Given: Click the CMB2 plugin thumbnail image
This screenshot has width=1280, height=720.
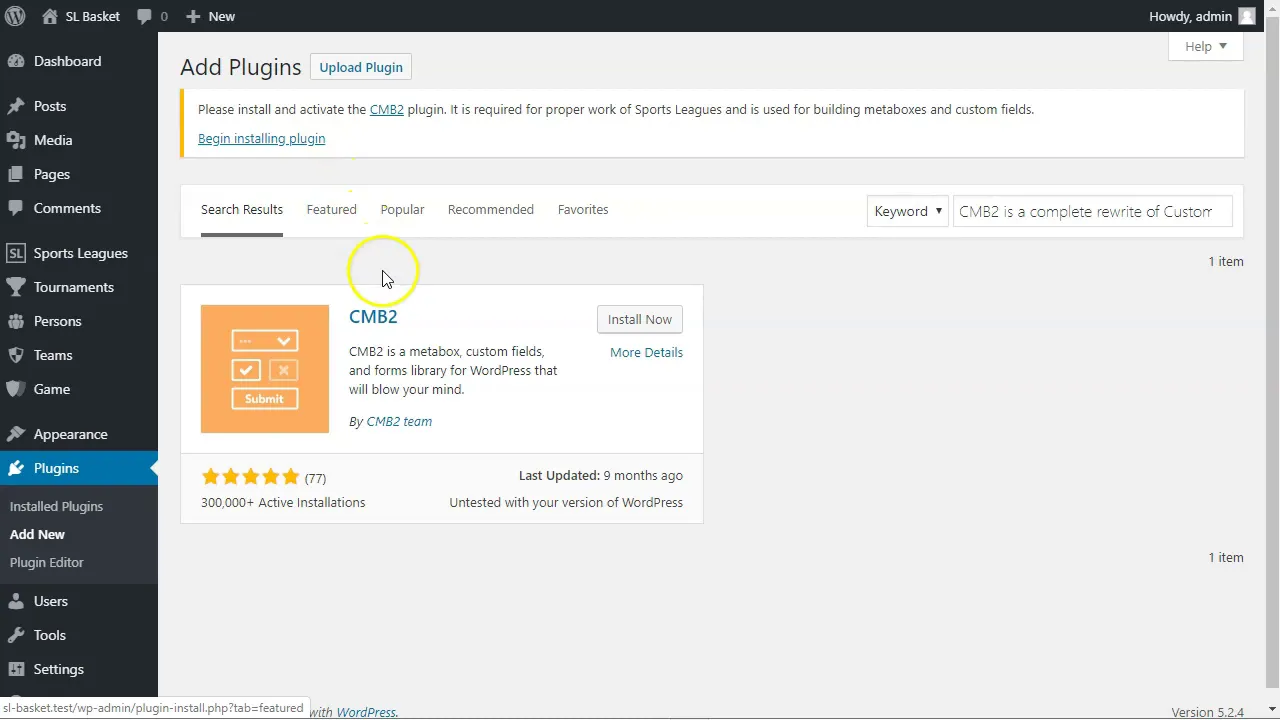Looking at the screenshot, I should click(x=265, y=369).
